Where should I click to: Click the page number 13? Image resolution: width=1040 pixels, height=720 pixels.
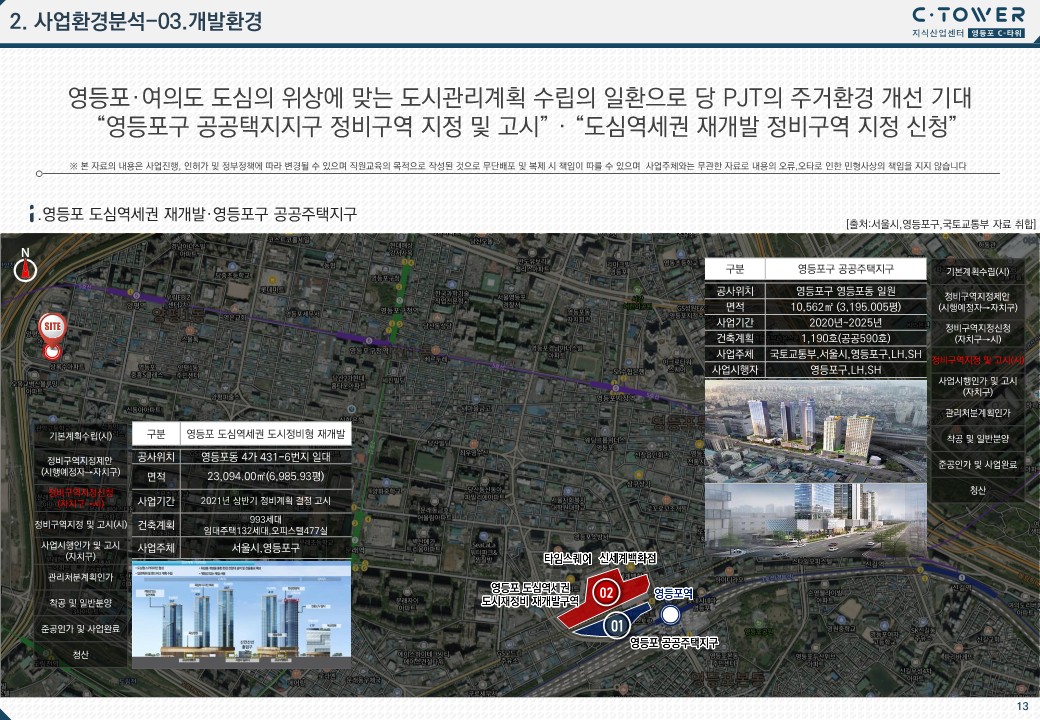point(1021,708)
